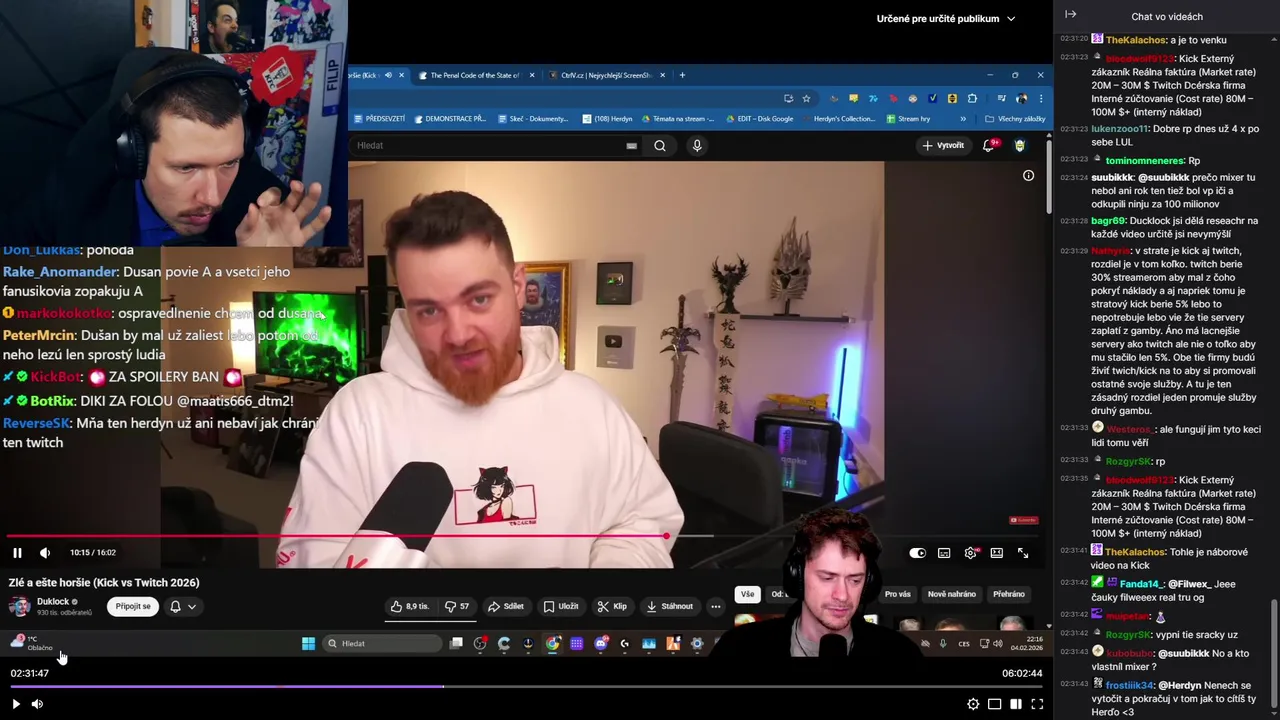Switch to CtrlV.cz browser tab

(x=606, y=75)
